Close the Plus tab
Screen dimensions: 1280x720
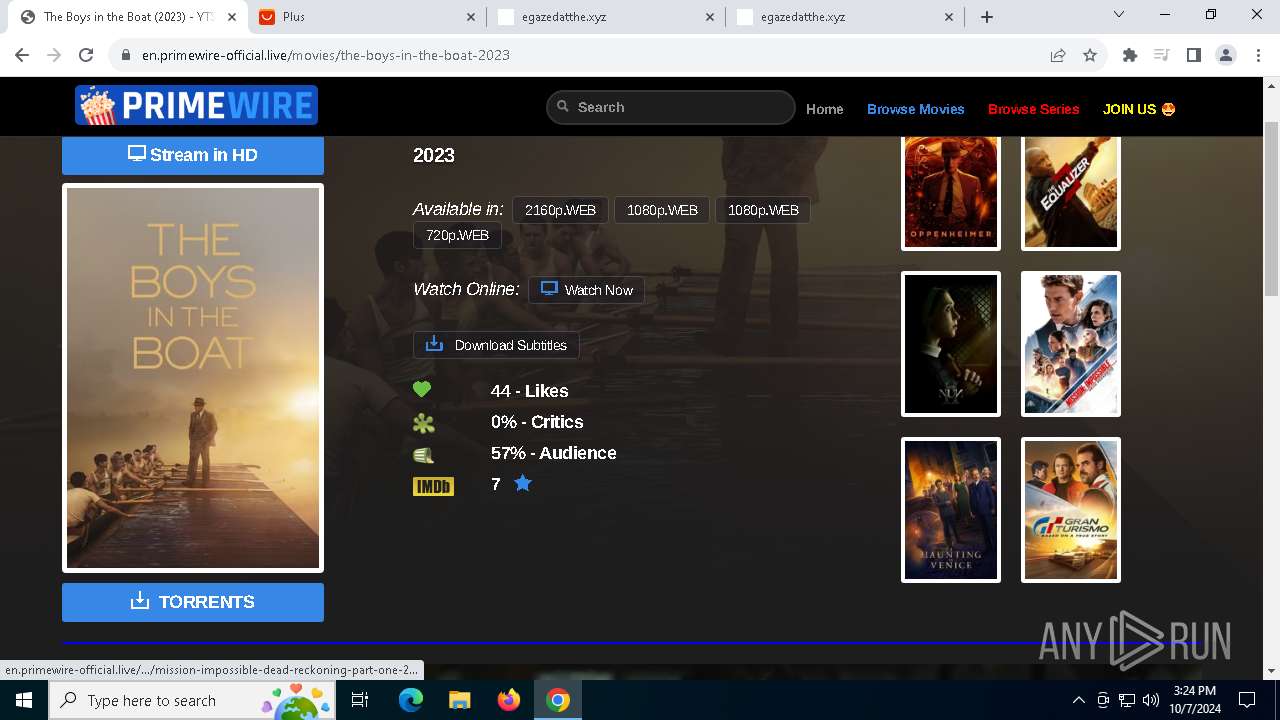pyautogui.click(x=471, y=17)
